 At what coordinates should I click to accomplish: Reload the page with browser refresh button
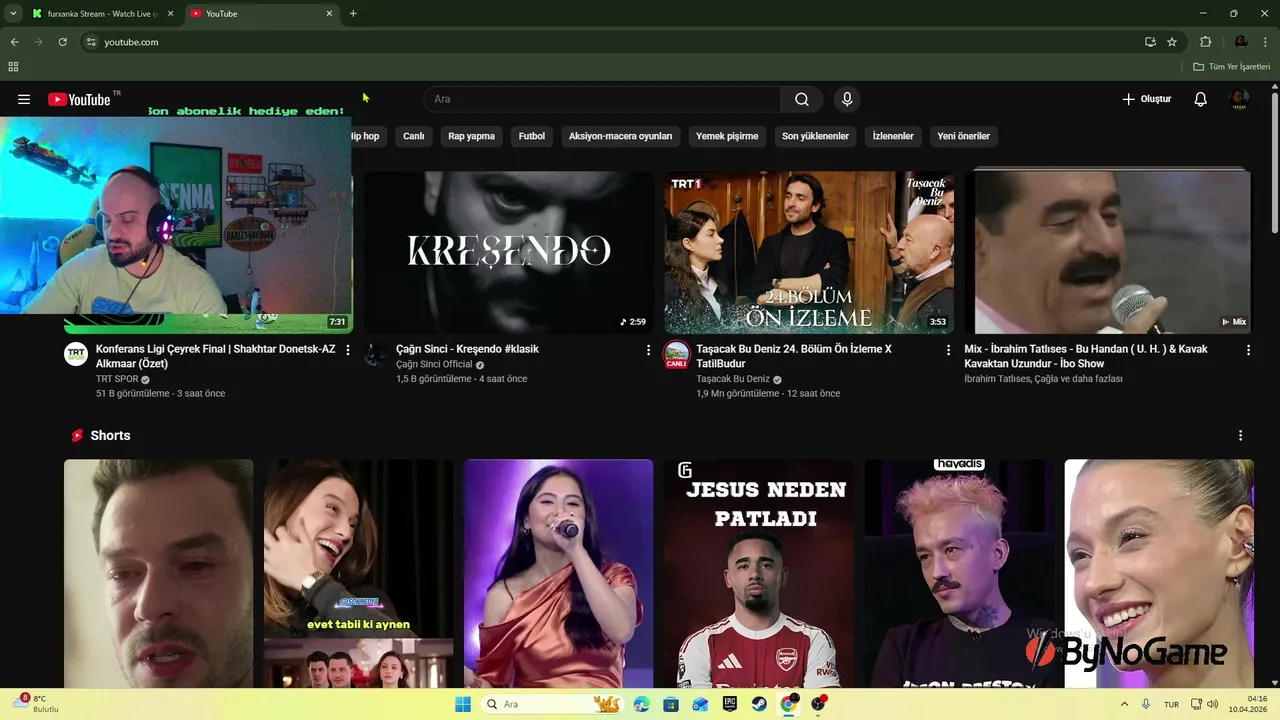62,42
